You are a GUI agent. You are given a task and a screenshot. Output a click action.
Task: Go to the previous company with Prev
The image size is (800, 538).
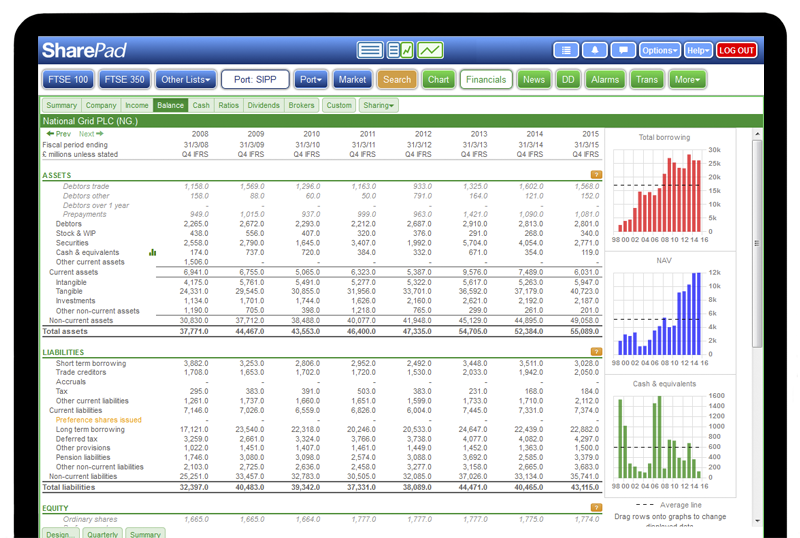[58, 134]
